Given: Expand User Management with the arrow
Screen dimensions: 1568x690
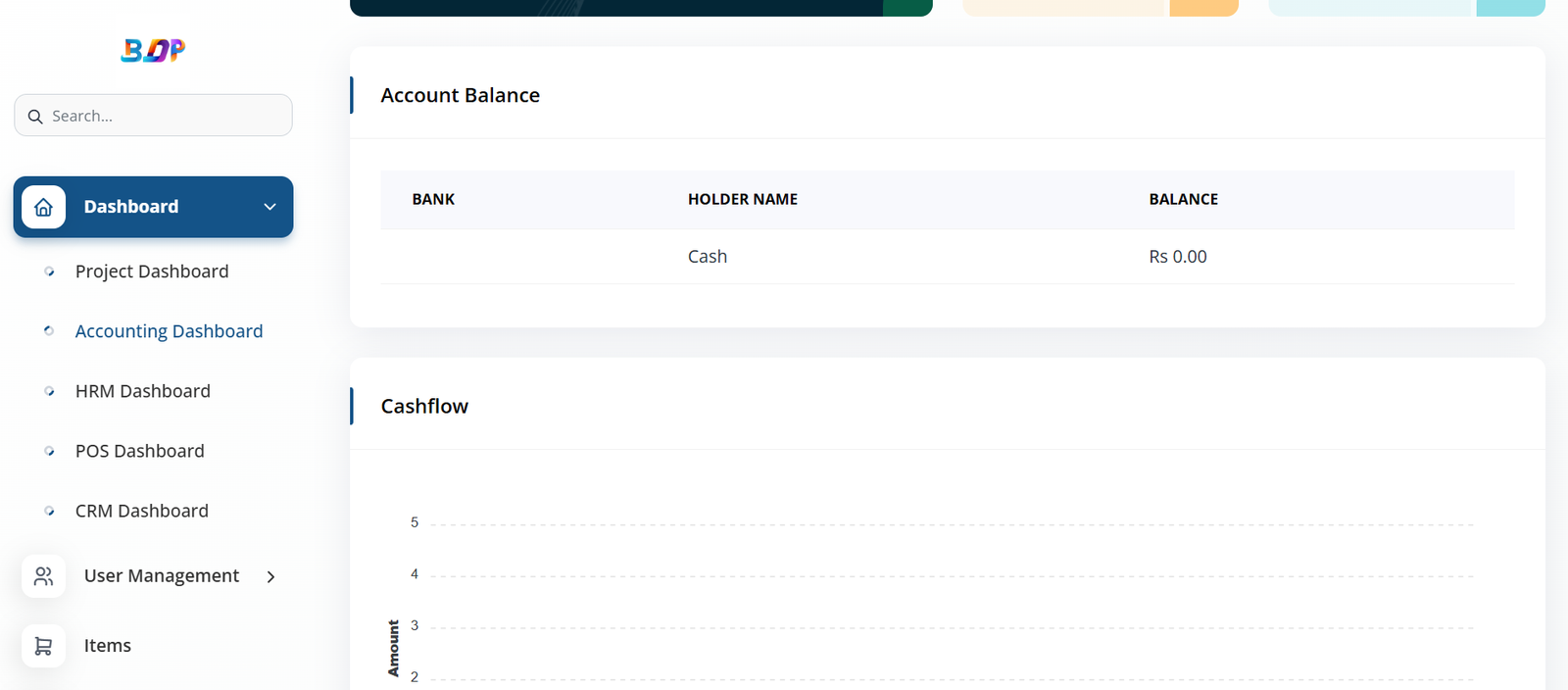Looking at the screenshot, I should (x=270, y=576).
